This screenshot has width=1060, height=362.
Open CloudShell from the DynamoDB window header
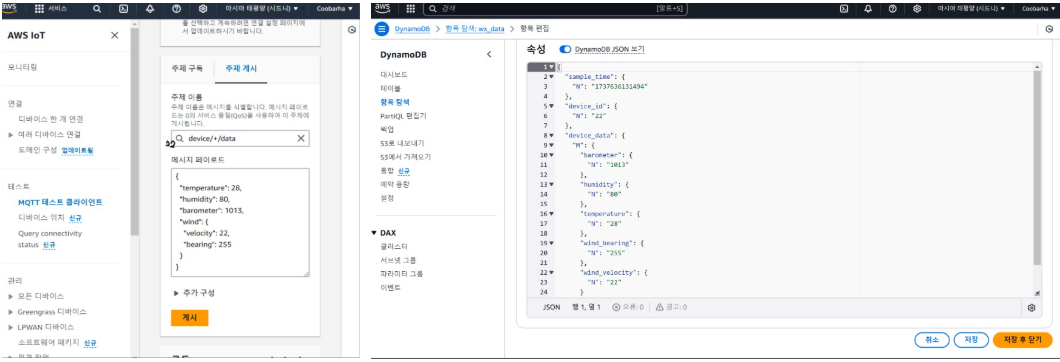844,9
